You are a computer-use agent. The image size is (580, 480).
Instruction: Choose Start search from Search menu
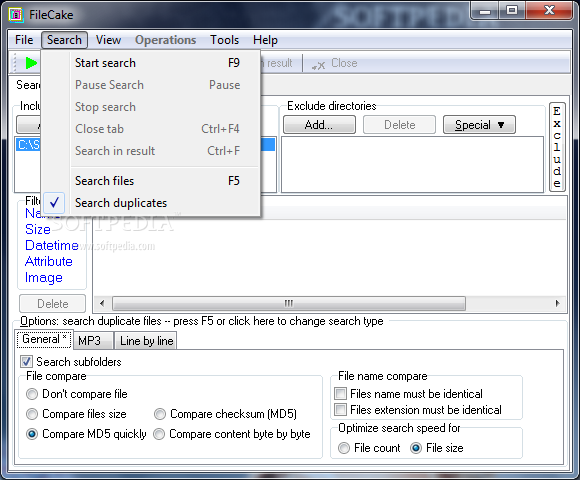click(151, 63)
